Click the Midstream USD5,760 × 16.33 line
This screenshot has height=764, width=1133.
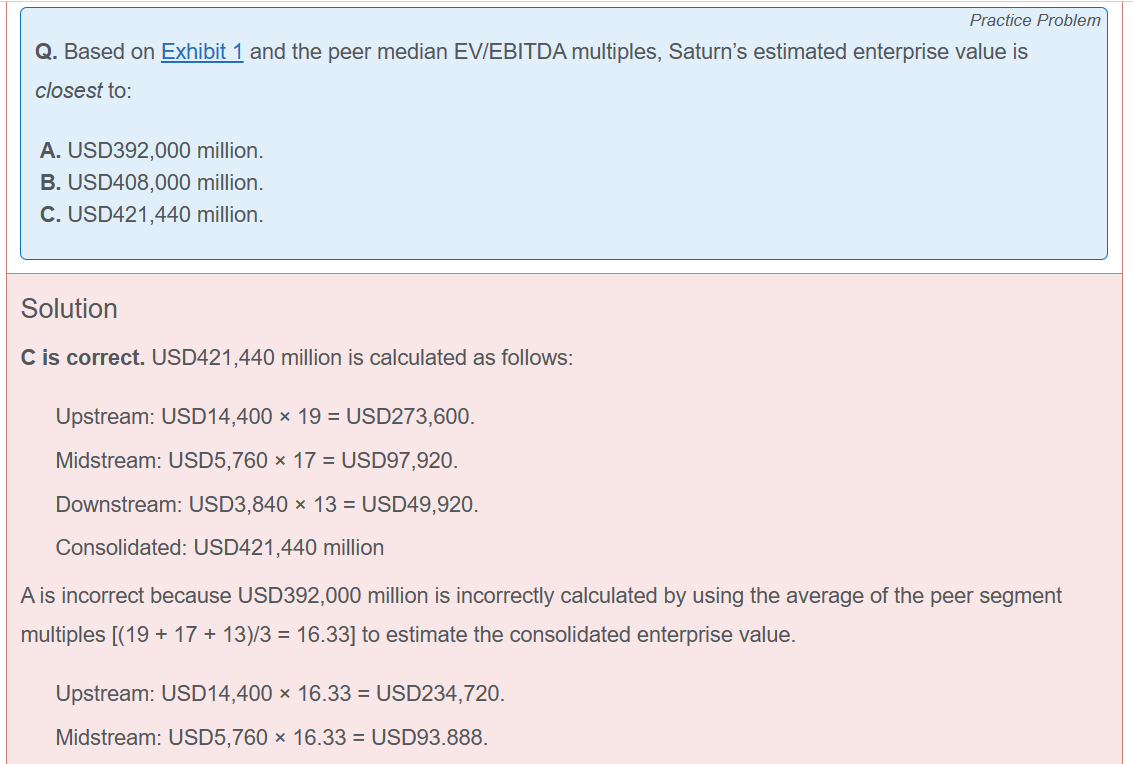(x=272, y=738)
